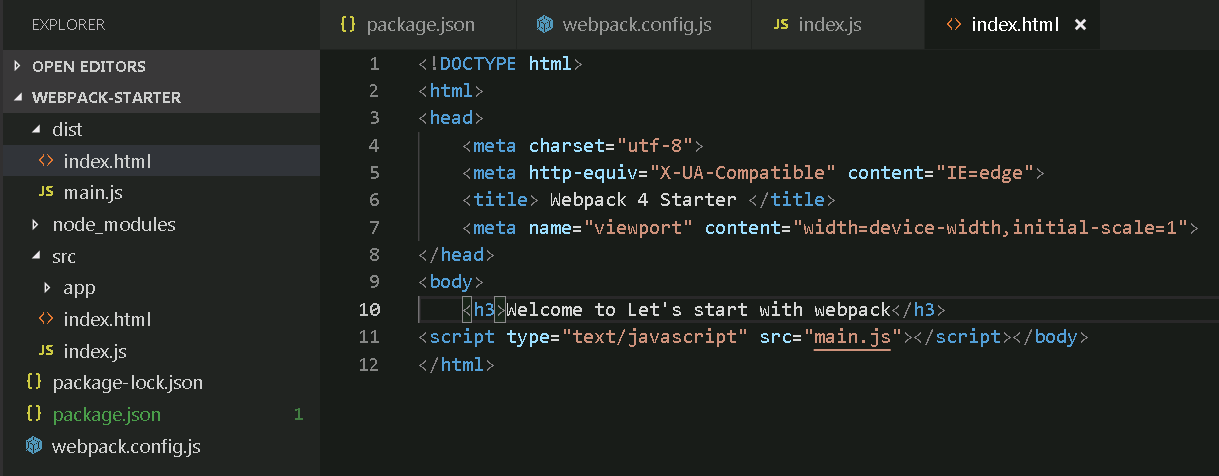The image size is (1219, 476).
Task: Click the JS icon next to dist main.js
Action: 45,192
